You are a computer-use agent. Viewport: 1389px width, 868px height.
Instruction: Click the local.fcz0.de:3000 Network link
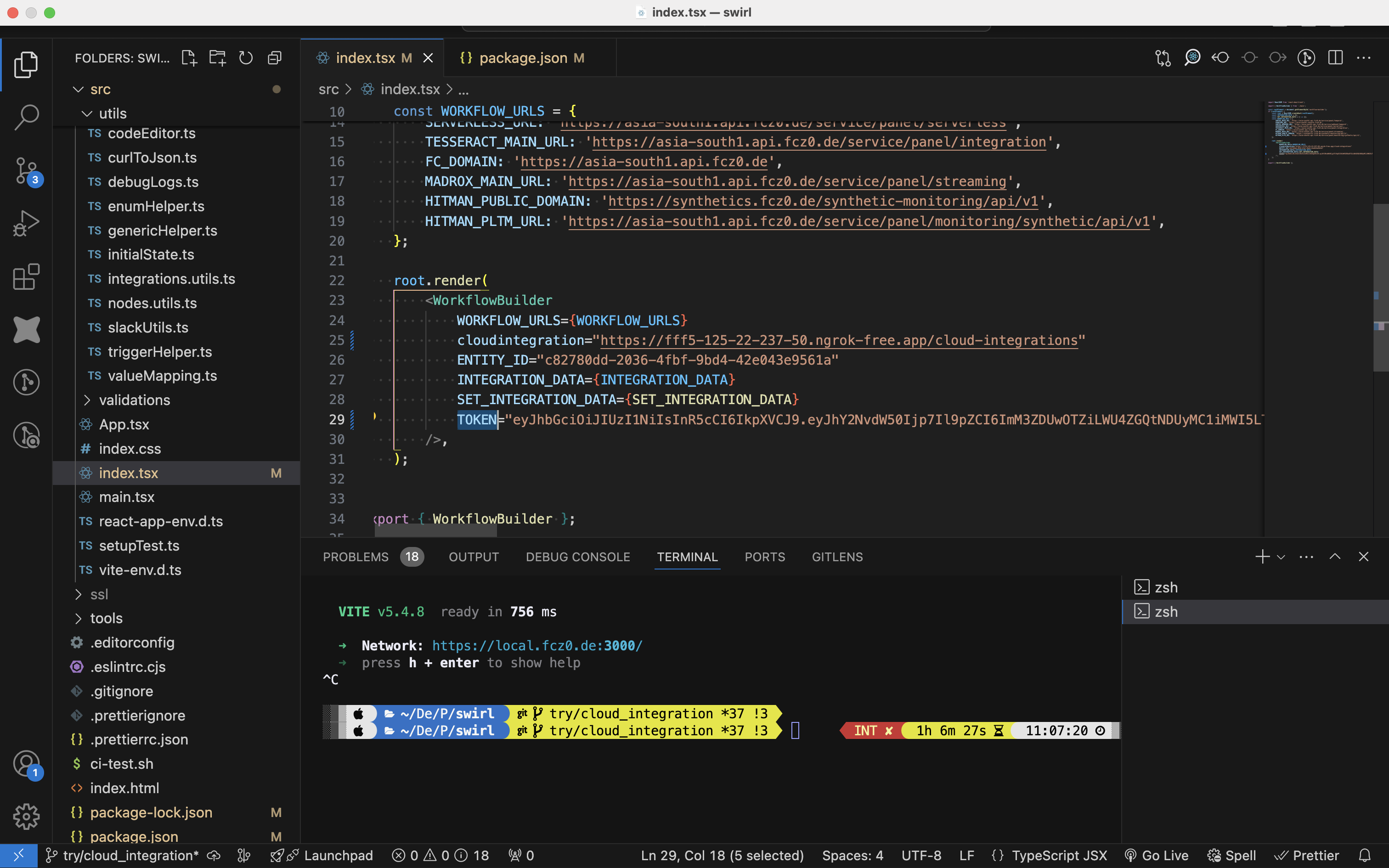536,646
